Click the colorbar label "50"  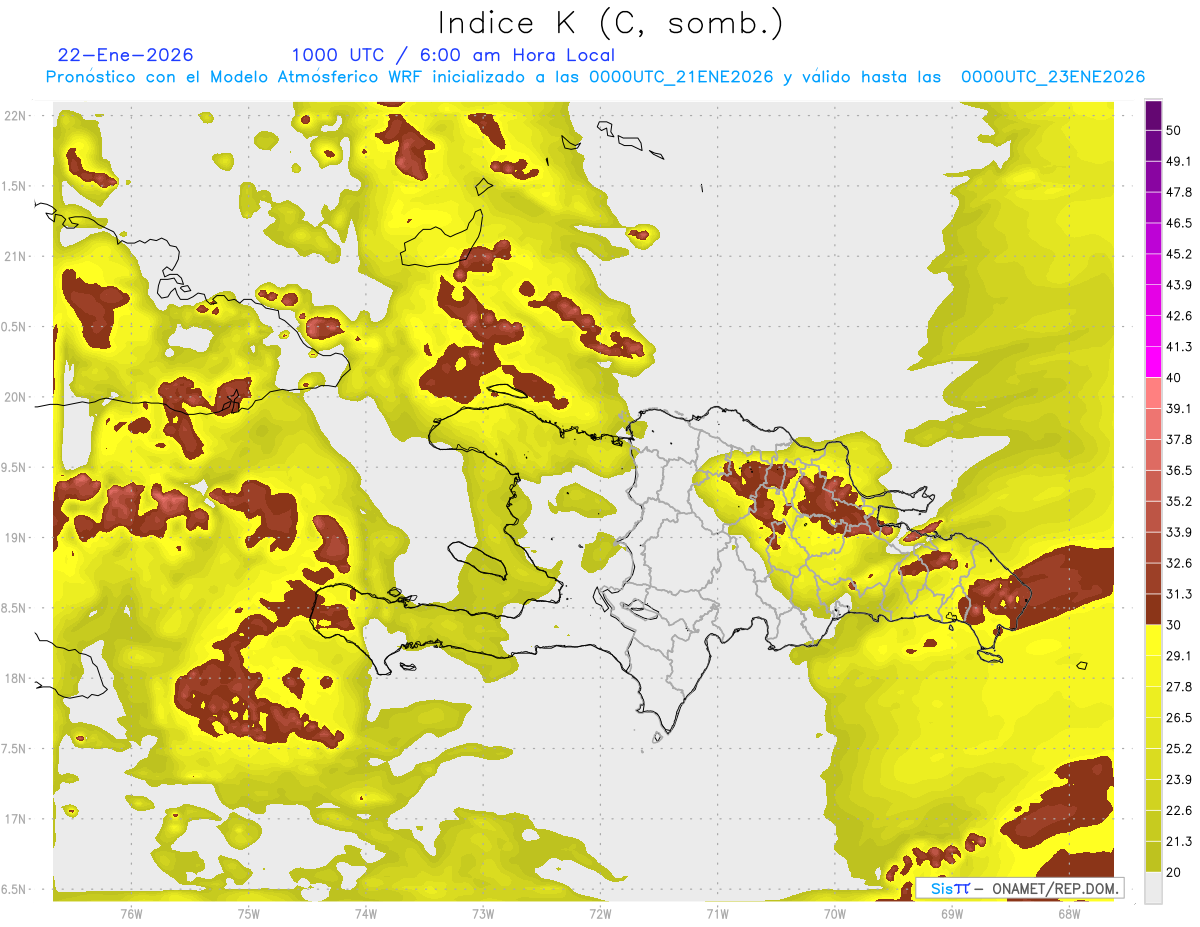1174,131
